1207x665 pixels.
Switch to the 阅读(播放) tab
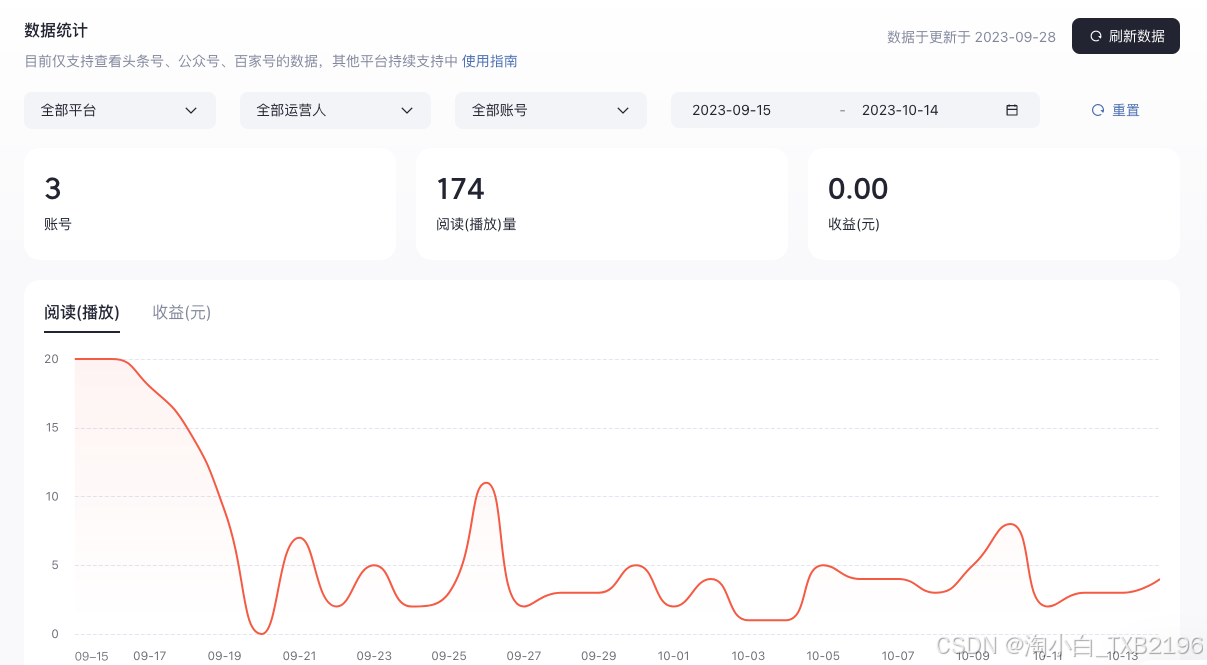(x=82, y=312)
